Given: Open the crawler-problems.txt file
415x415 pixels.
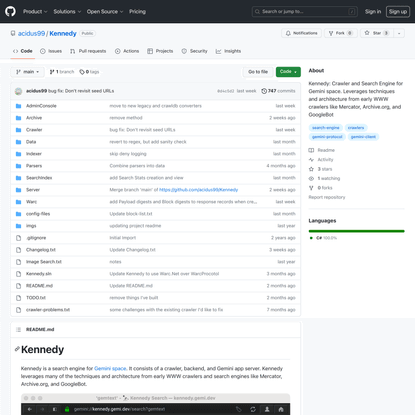Looking at the screenshot, I should pos(48,310).
